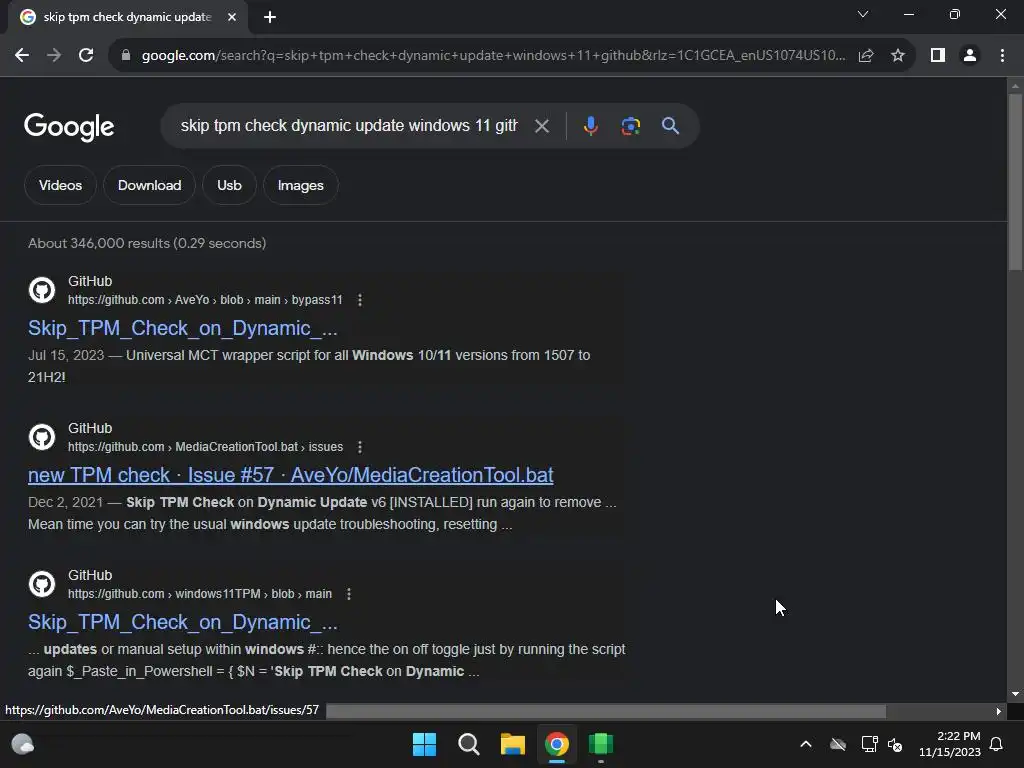Viewport: 1024px width, 768px height.
Task: View site information lock icon
Action: [x=125, y=56]
